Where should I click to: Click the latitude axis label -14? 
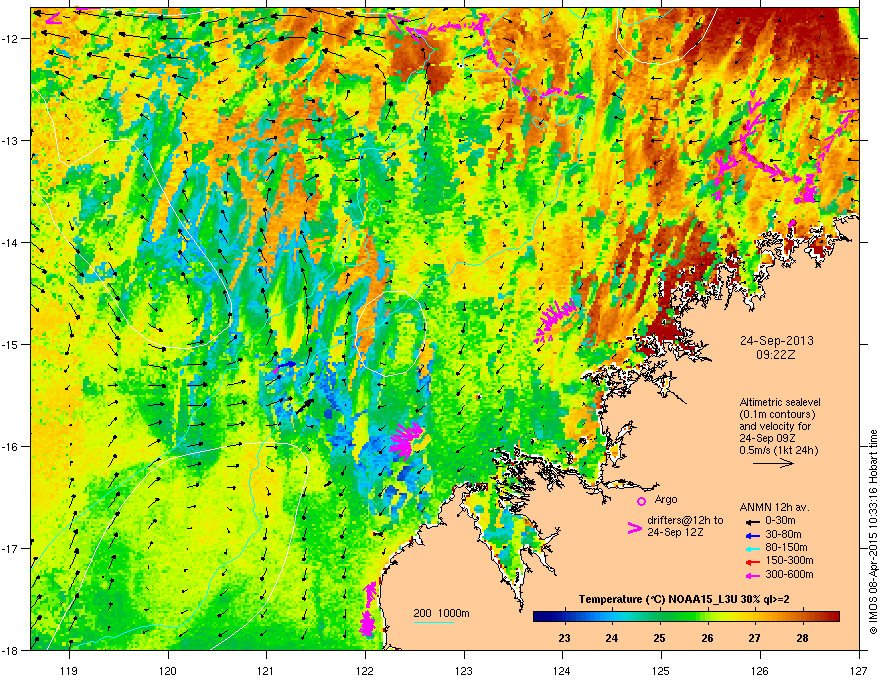[x=11, y=242]
